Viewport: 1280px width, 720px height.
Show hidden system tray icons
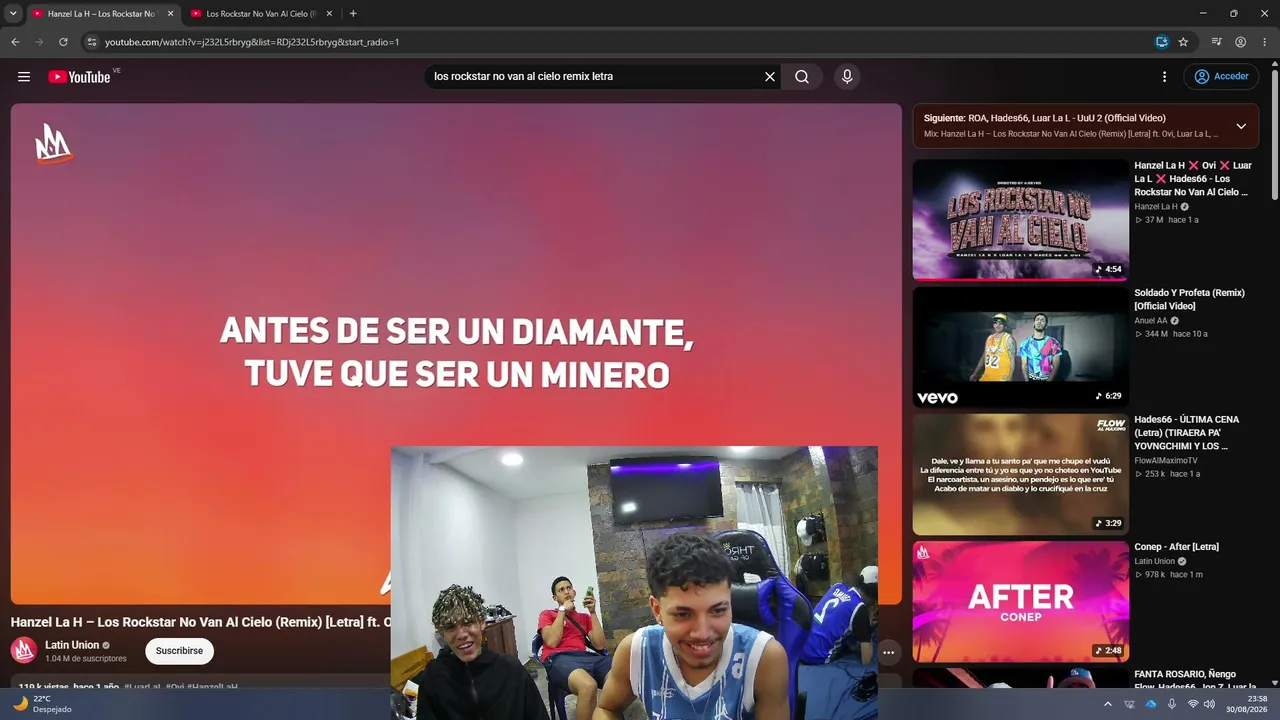point(1107,704)
